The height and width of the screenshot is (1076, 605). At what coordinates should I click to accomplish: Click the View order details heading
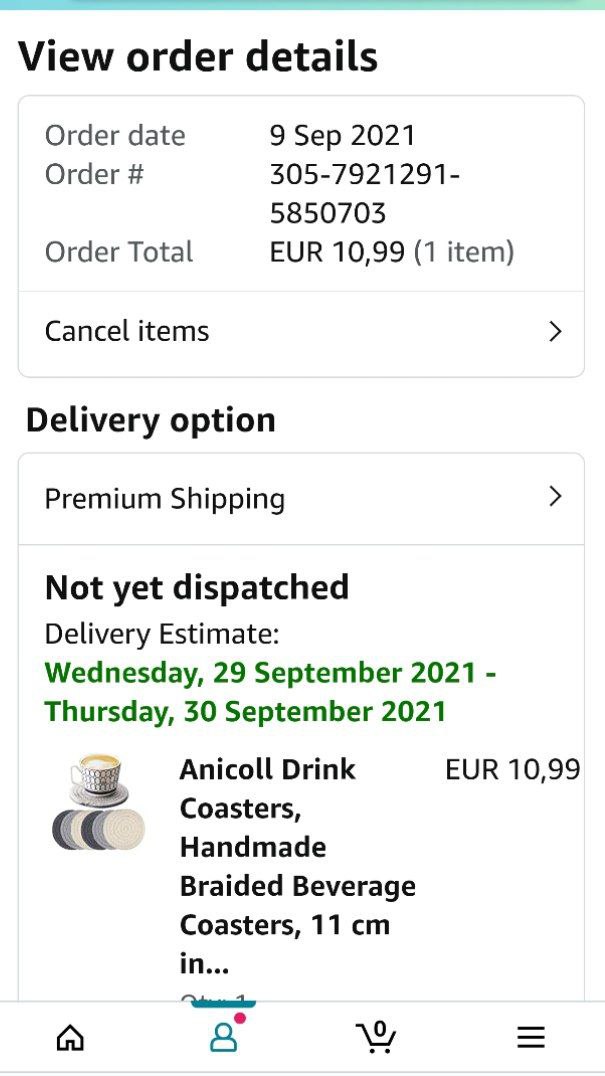(x=198, y=57)
